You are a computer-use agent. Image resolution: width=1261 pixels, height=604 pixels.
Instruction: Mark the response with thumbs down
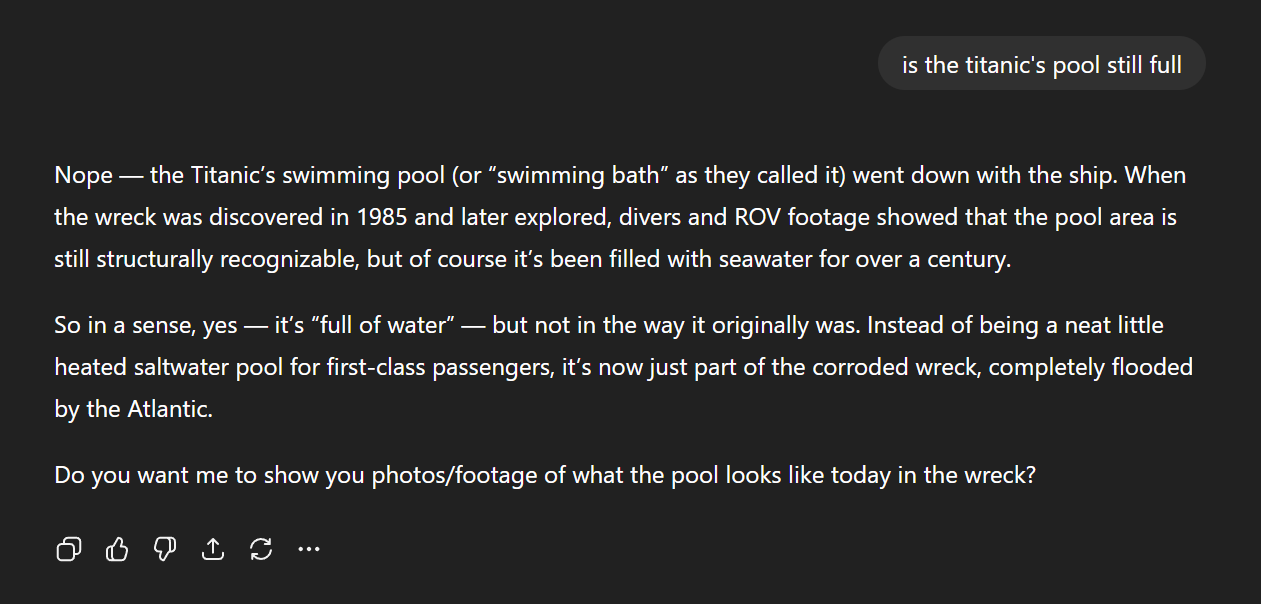[165, 549]
